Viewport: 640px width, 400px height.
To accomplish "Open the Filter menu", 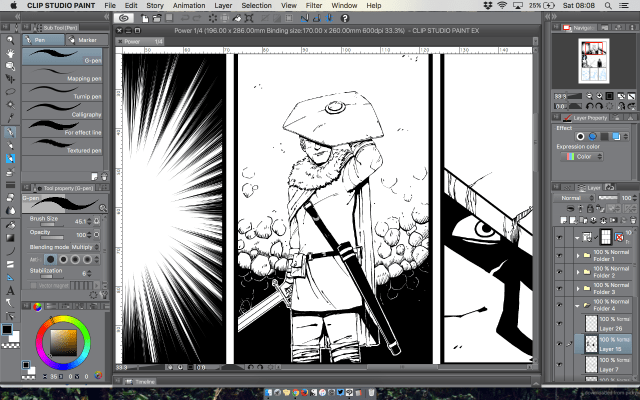I will (314, 5).
